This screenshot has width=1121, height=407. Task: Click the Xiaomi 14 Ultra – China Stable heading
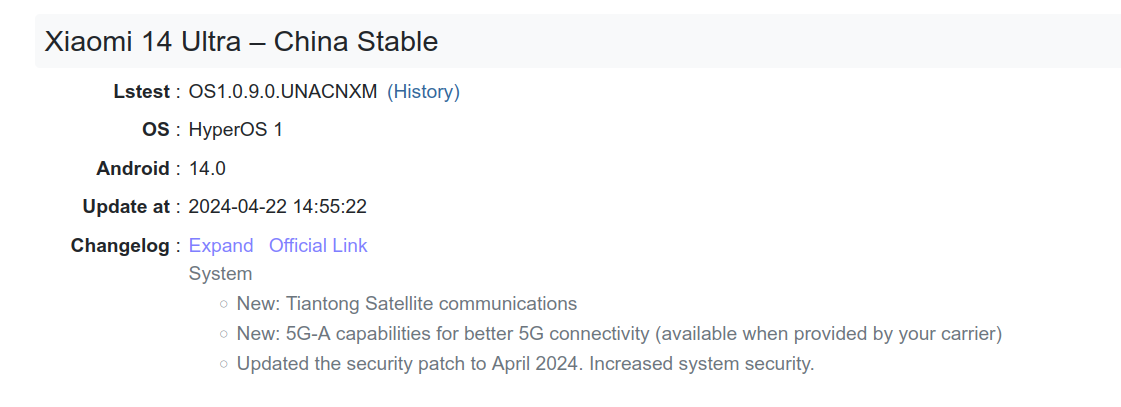pyautogui.click(x=241, y=41)
